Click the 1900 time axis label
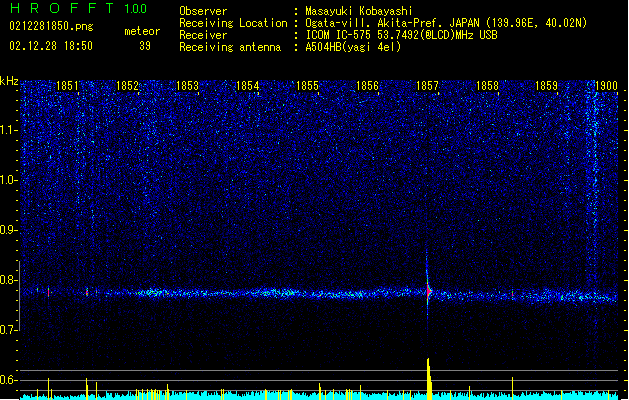This screenshot has width=629, height=400. (x=606, y=85)
